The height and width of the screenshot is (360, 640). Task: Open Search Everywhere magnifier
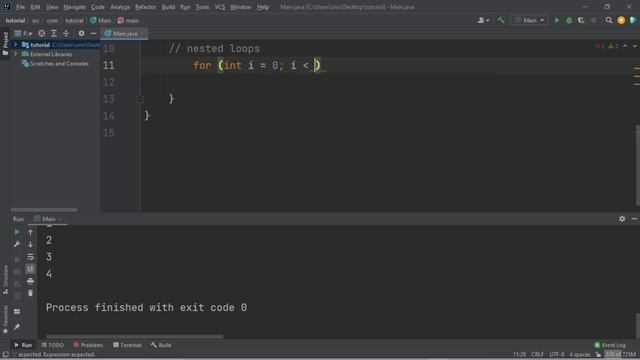tap(609, 20)
